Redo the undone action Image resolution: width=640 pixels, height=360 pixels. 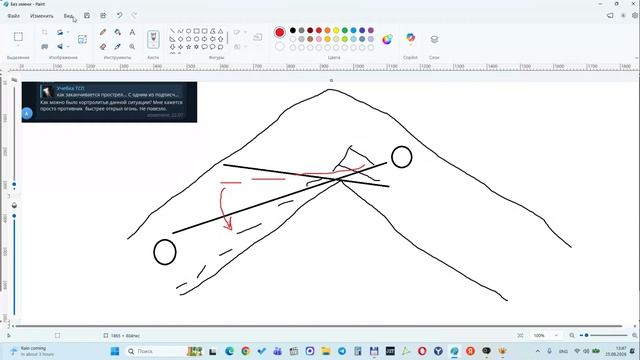click(134, 16)
